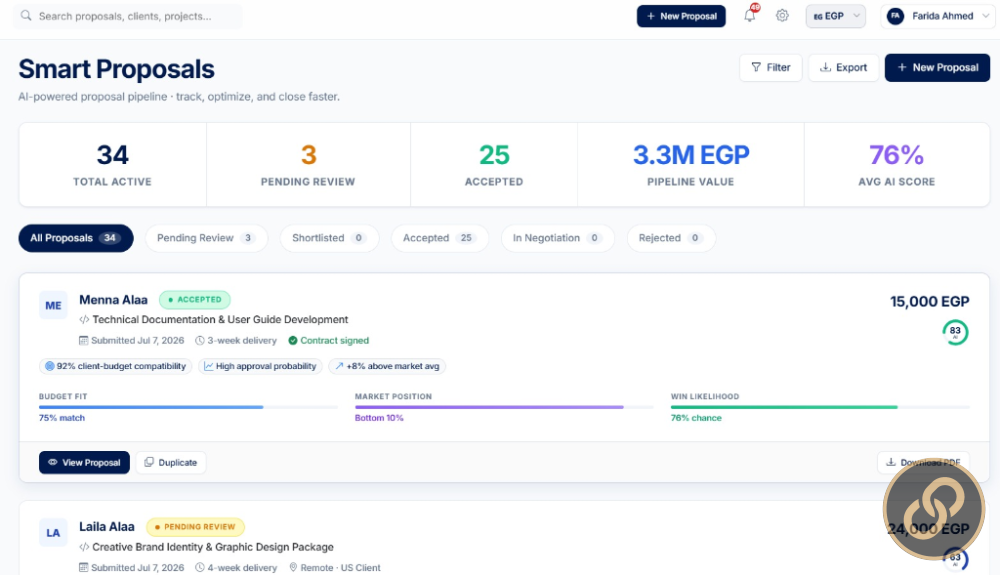The height and width of the screenshot is (575, 1000).
Task: Click View Proposal for Menna Alaa
Action: click(x=84, y=462)
